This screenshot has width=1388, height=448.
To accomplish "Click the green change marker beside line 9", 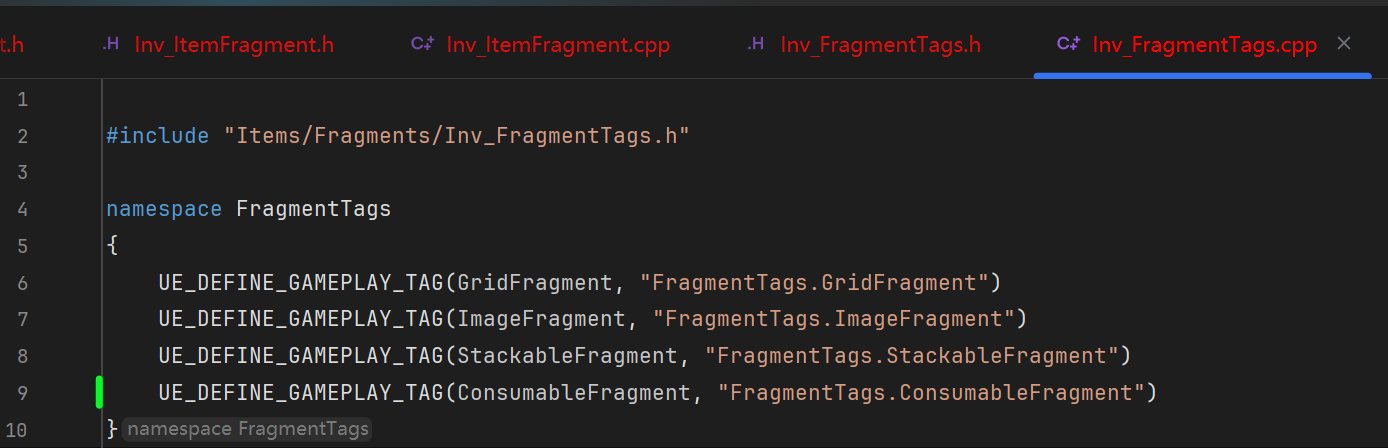I will click(x=99, y=392).
